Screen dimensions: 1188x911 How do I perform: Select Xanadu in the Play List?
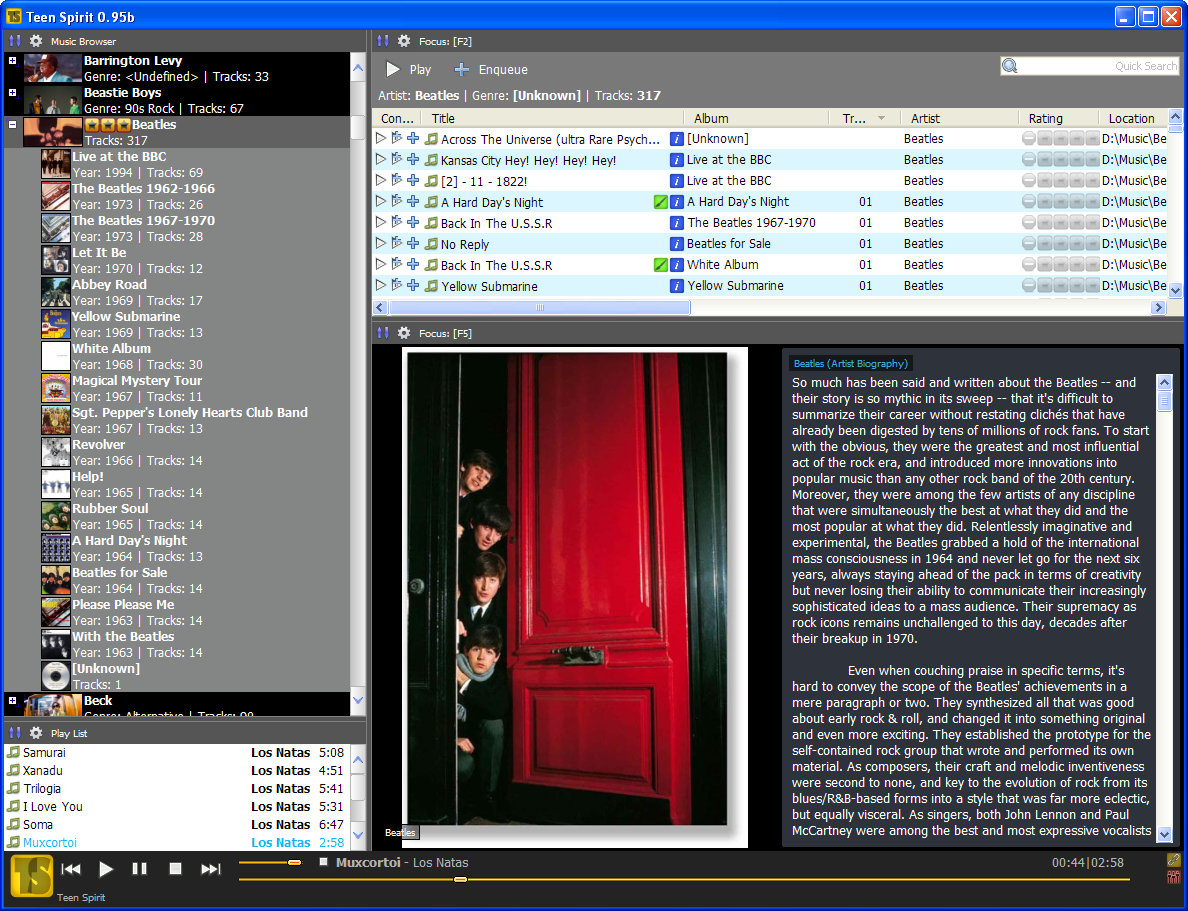[176, 770]
